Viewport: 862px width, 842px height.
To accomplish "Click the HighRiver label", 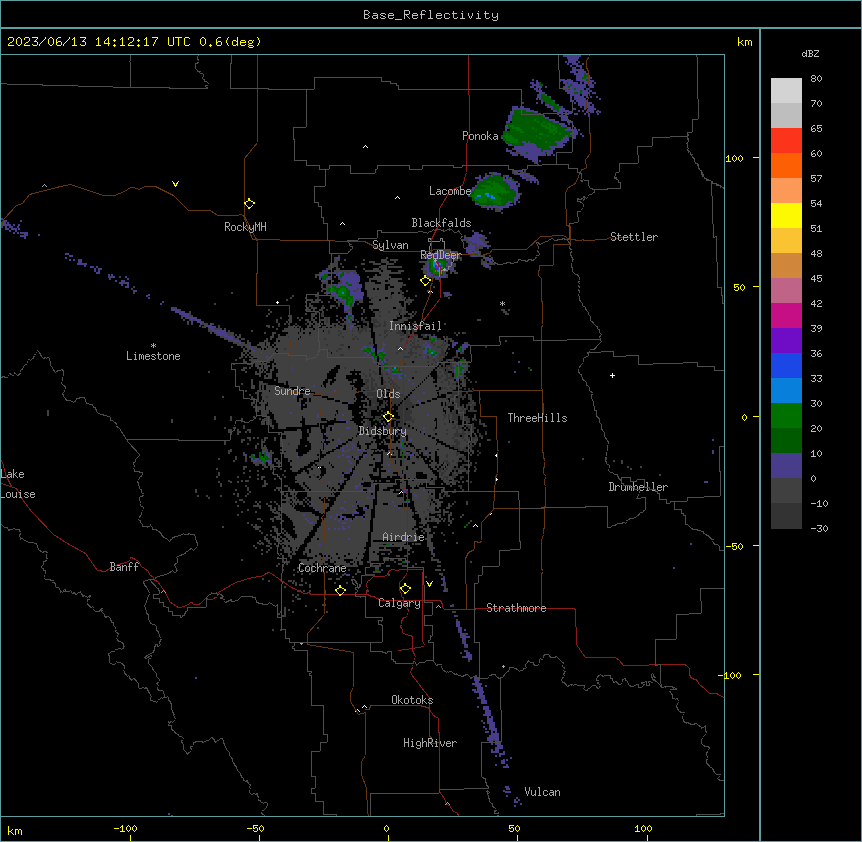I will coord(430,743).
